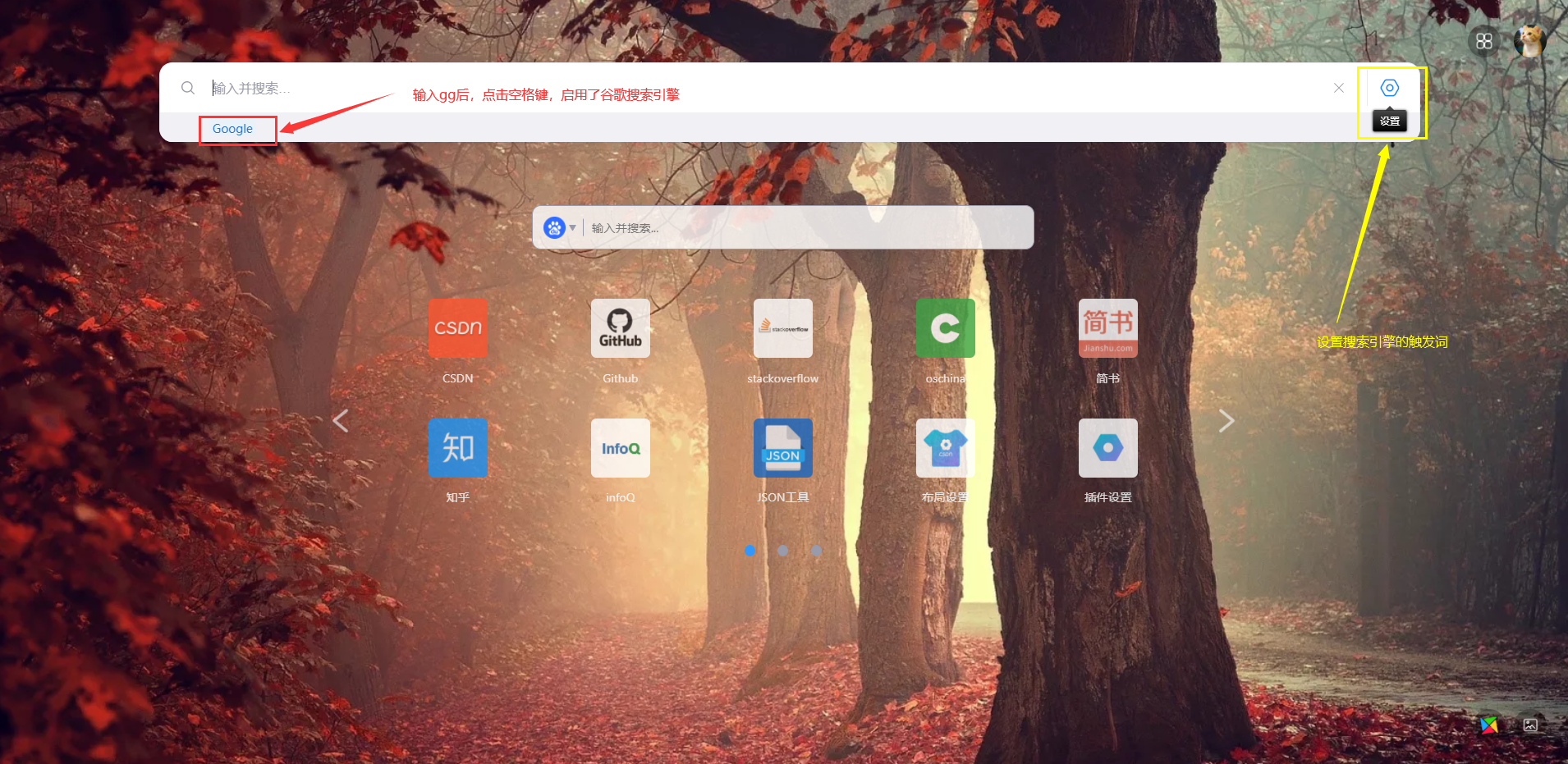
Task: Open the stackoverflow shortcut icon
Action: pos(783,328)
